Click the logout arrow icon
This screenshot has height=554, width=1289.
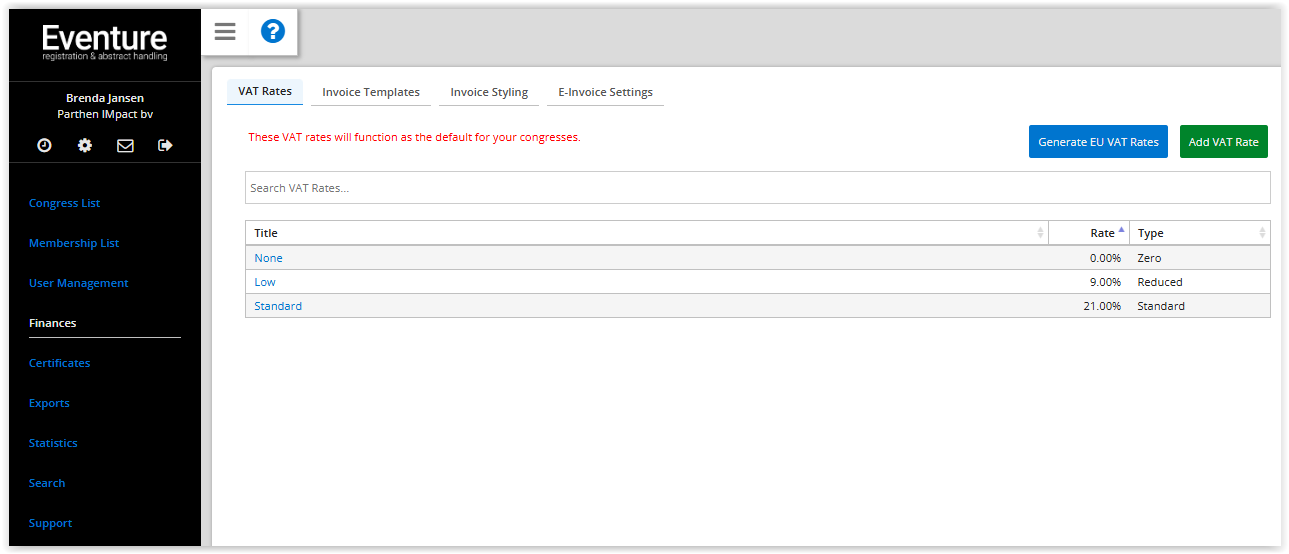pyautogui.click(x=165, y=145)
